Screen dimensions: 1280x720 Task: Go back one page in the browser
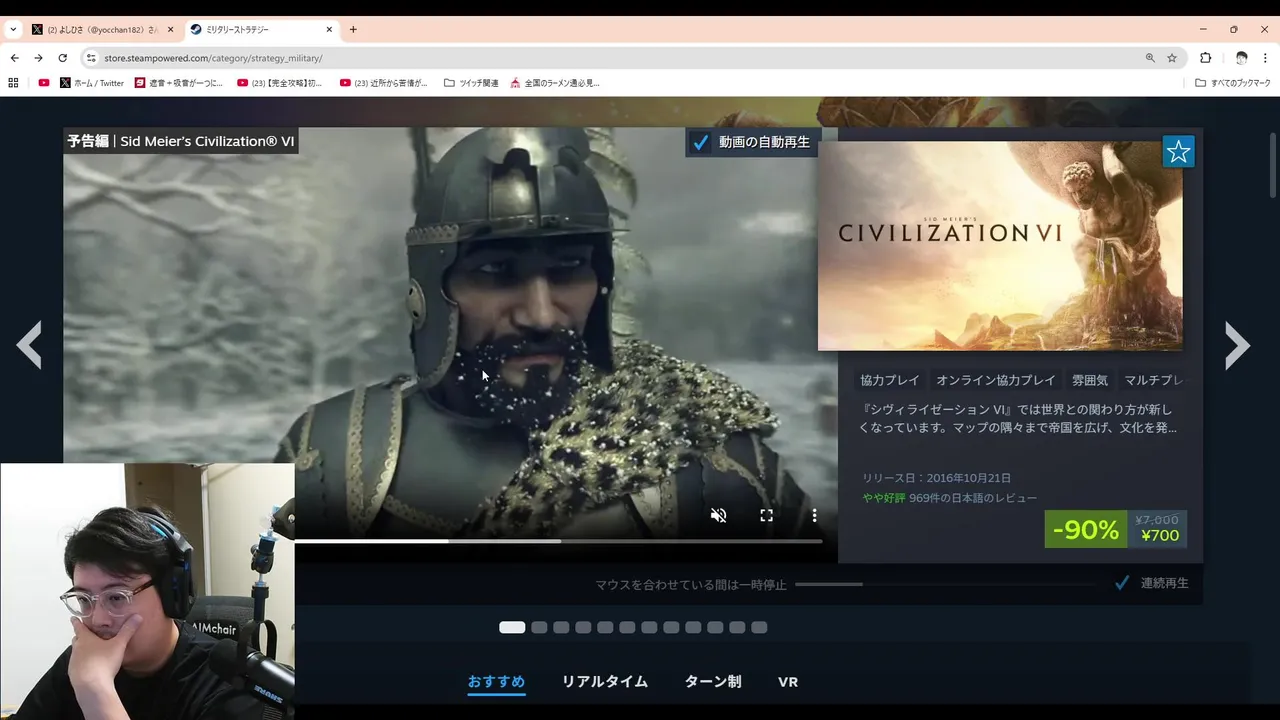coord(14,58)
